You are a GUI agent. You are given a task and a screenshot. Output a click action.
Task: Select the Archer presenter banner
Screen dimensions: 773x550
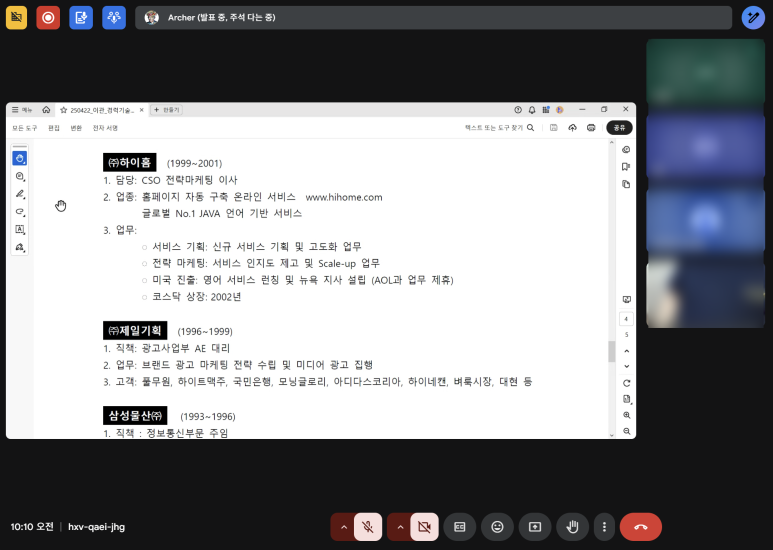coord(433,18)
